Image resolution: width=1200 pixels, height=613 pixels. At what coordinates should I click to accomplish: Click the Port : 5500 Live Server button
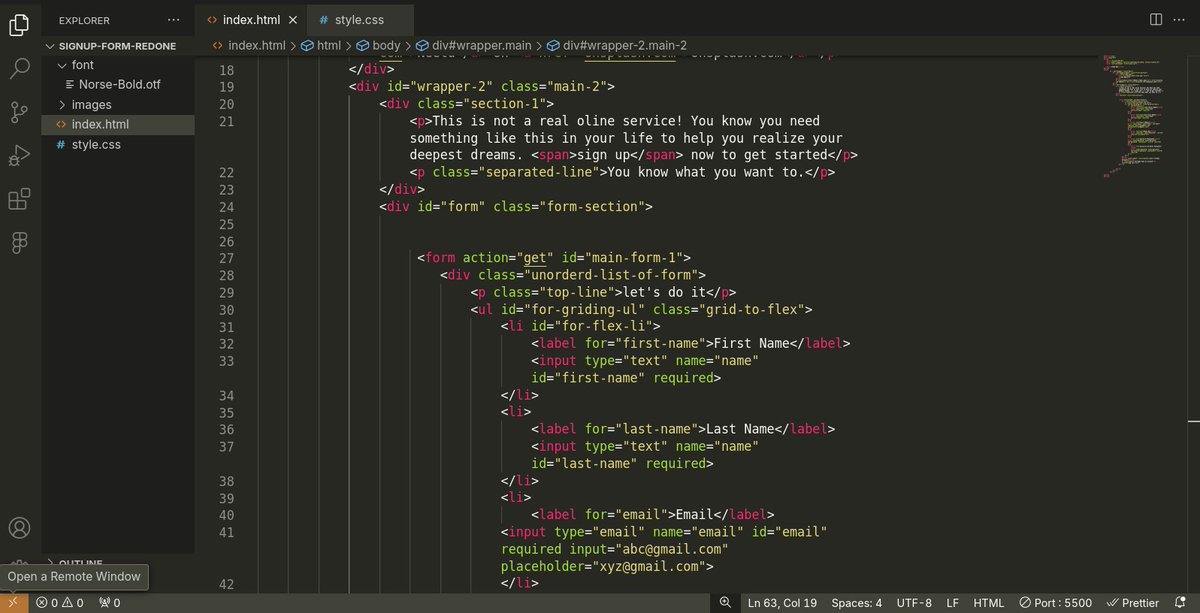[x=1056, y=603]
